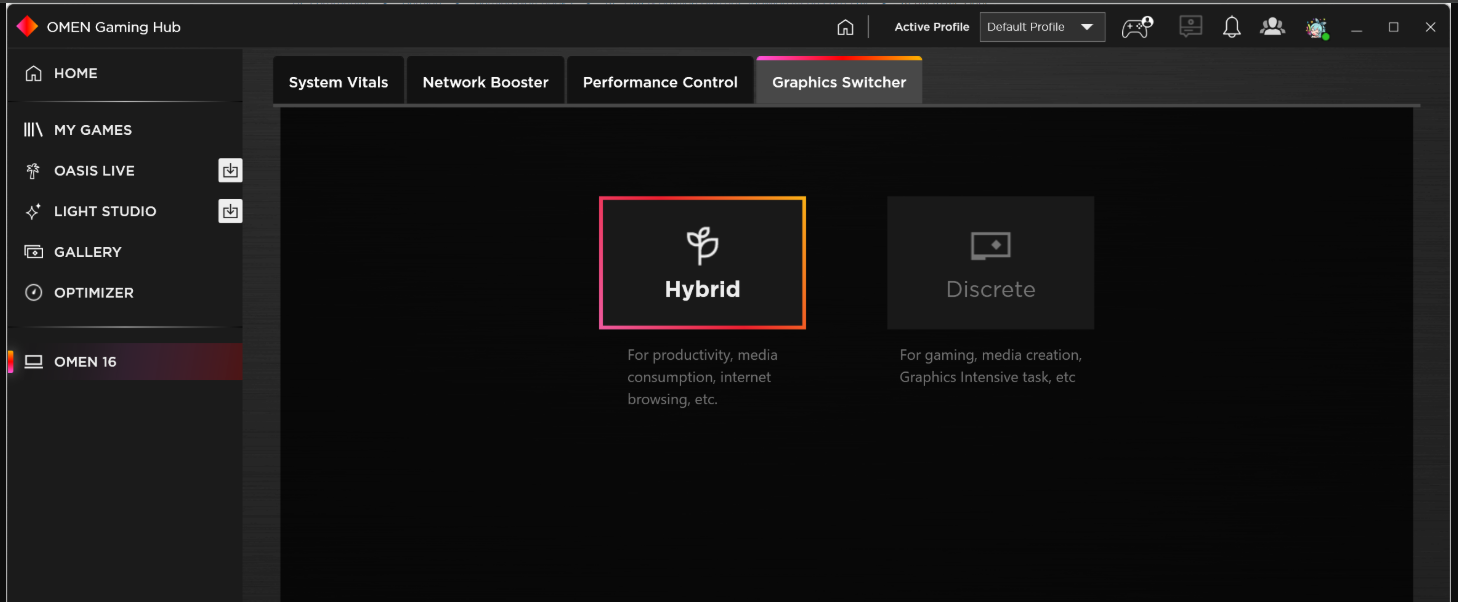Screen dimensions: 1458x602
Task: Click the sparkle icon beside LIGHT STUDIO
Action: 34,211
